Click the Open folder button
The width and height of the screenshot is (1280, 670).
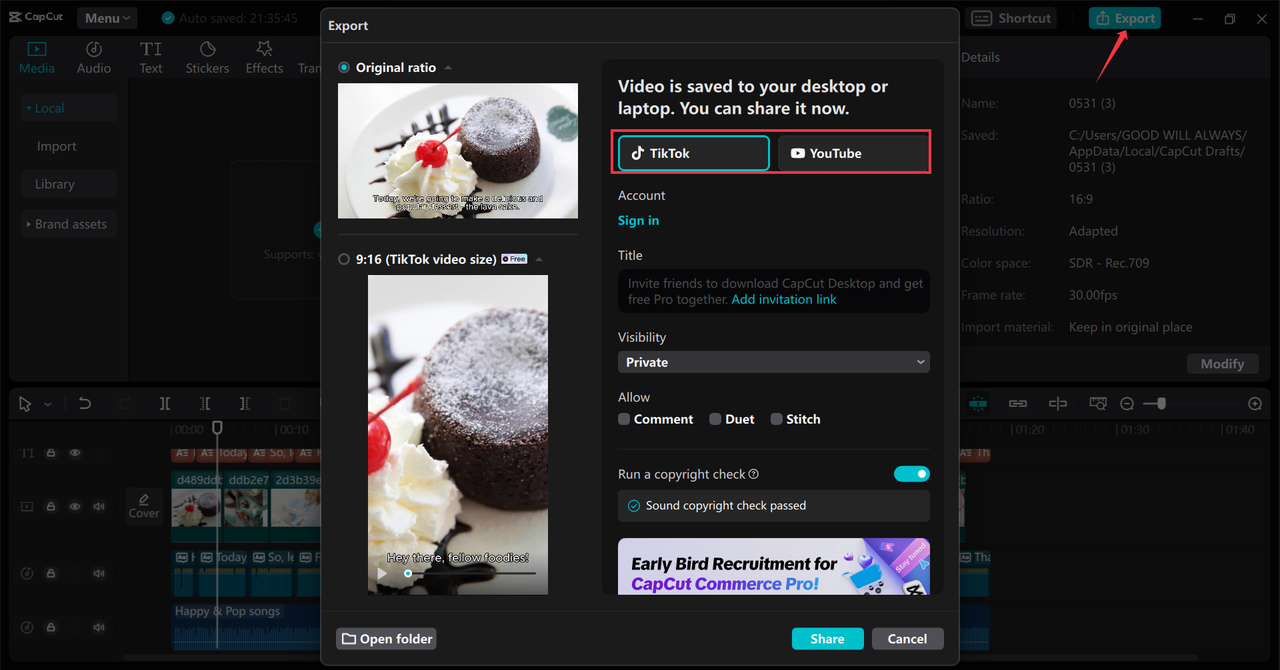tap(386, 639)
